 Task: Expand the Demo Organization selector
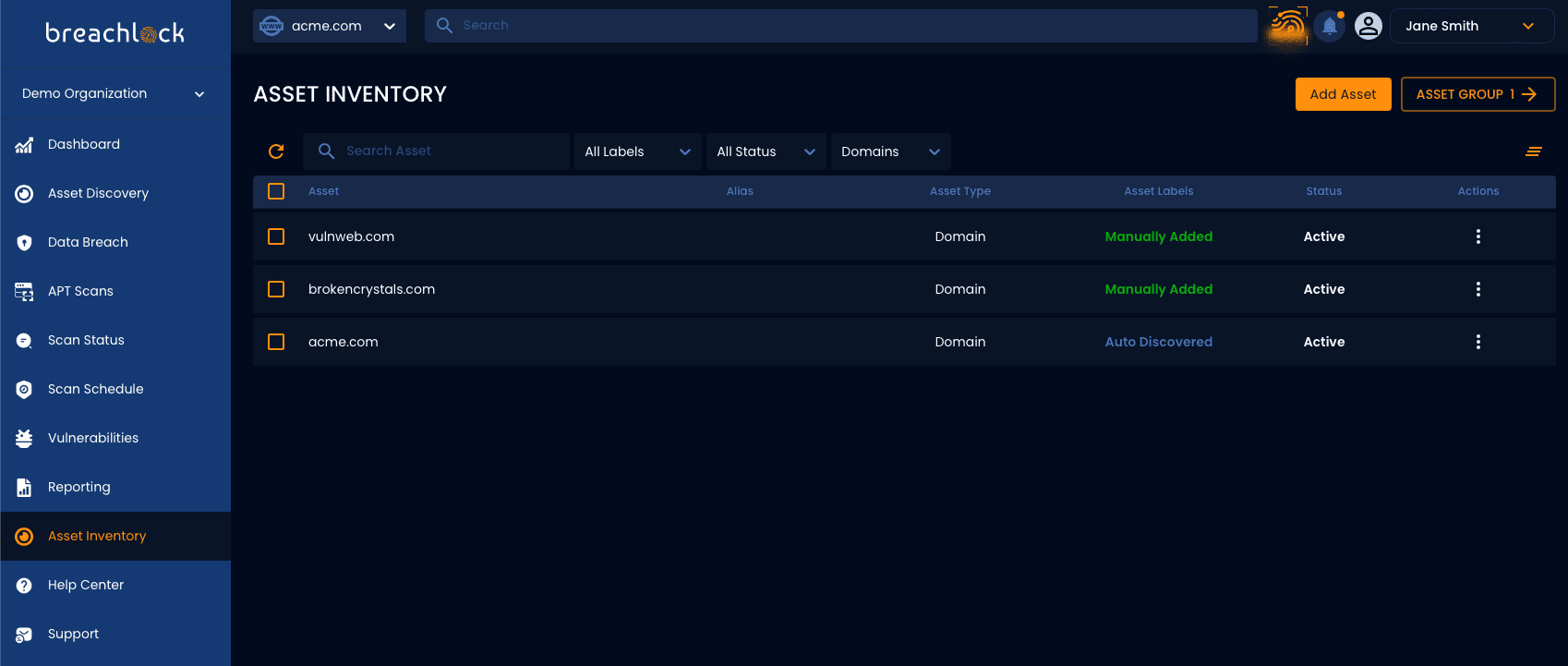tap(115, 94)
